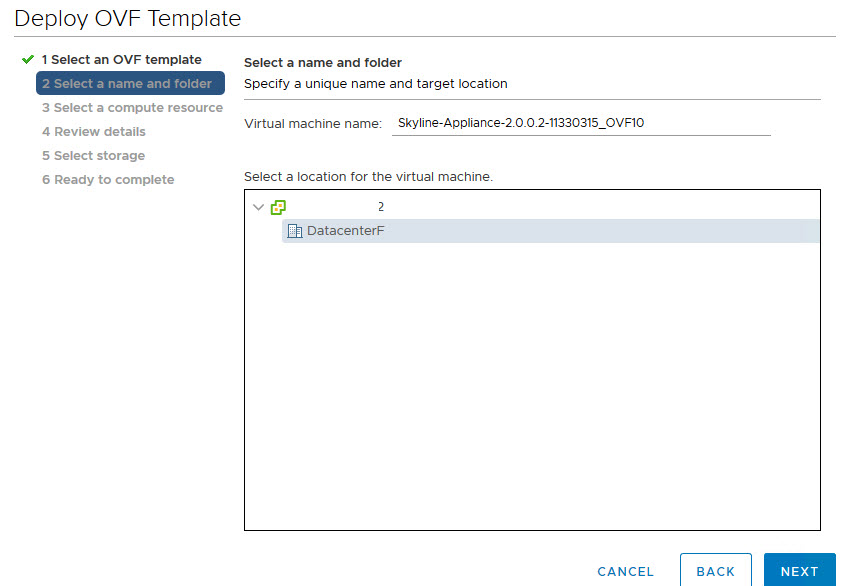
Task: Select DatacenterF as the VM location
Action: point(345,231)
